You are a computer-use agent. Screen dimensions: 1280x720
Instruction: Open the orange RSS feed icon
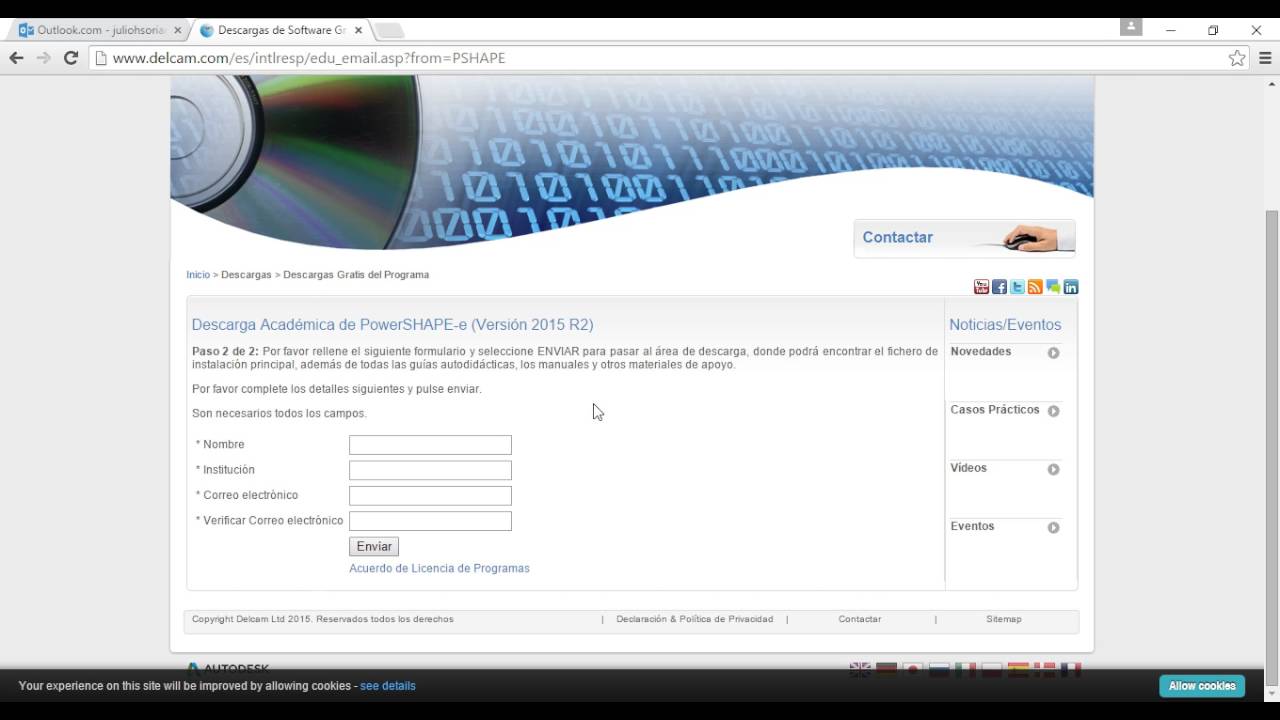(1035, 287)
